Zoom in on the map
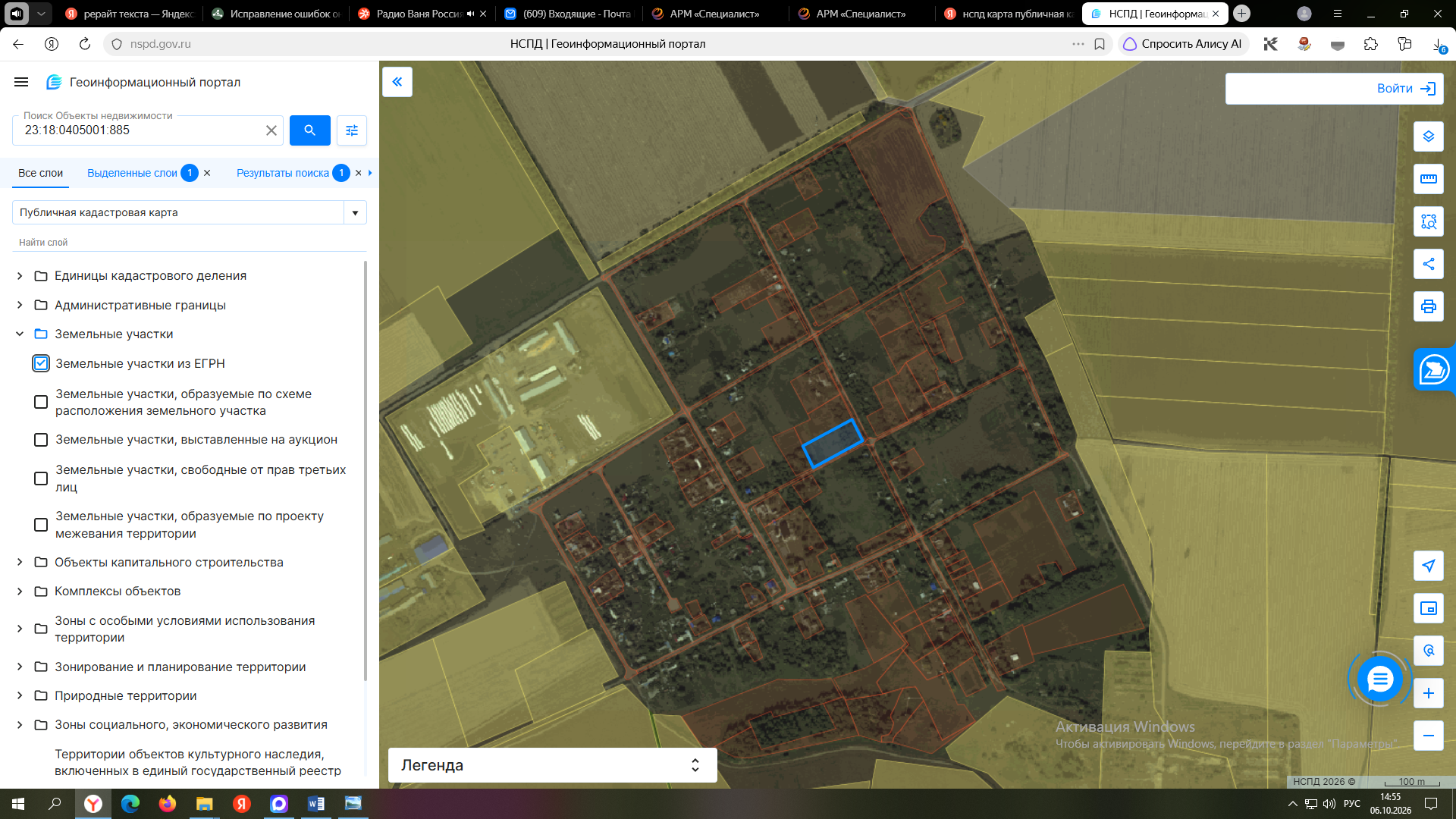The height and width of the screenshot is (819, 1456). pyautogui.click(x=1429, y=693)
